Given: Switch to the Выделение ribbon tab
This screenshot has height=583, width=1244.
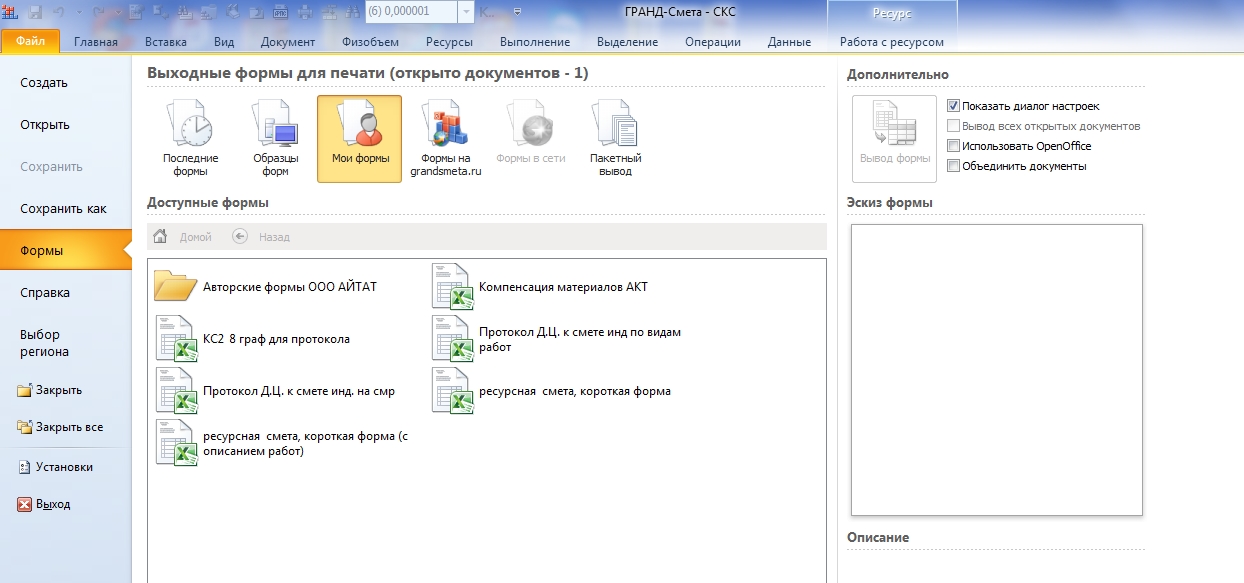Looking at the screenshot, I should (627, 42).
